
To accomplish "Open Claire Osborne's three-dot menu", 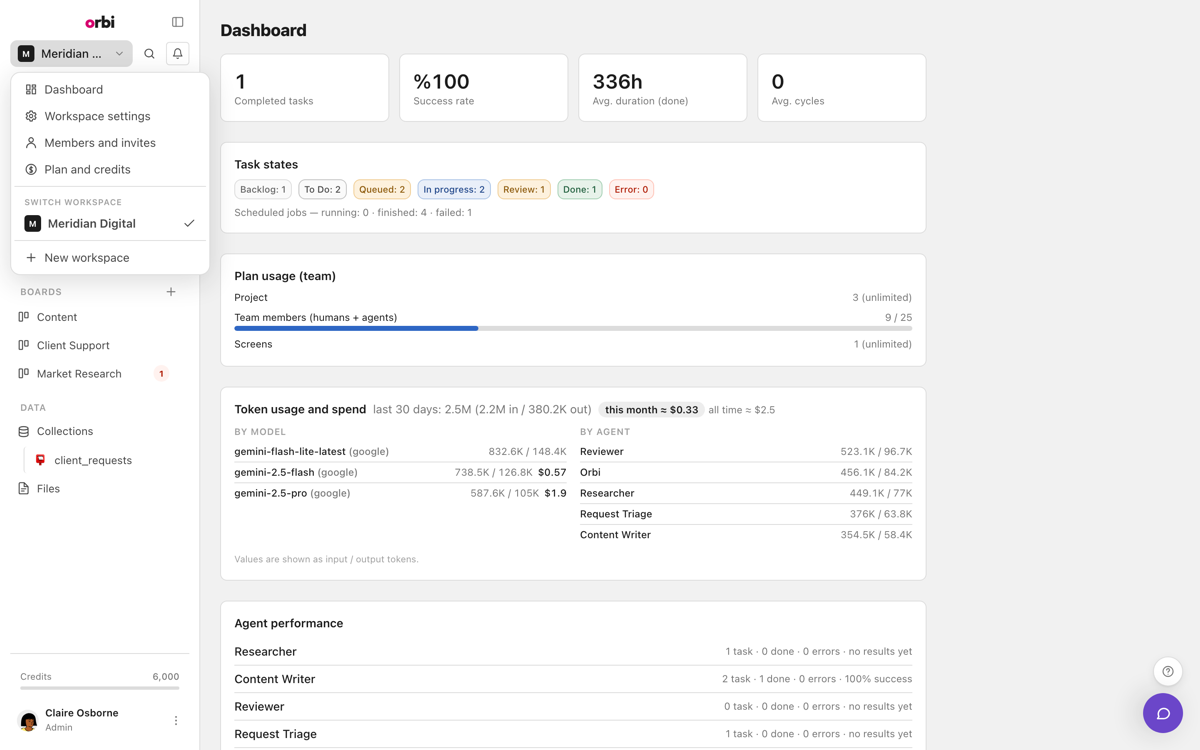I will [176, 720].
